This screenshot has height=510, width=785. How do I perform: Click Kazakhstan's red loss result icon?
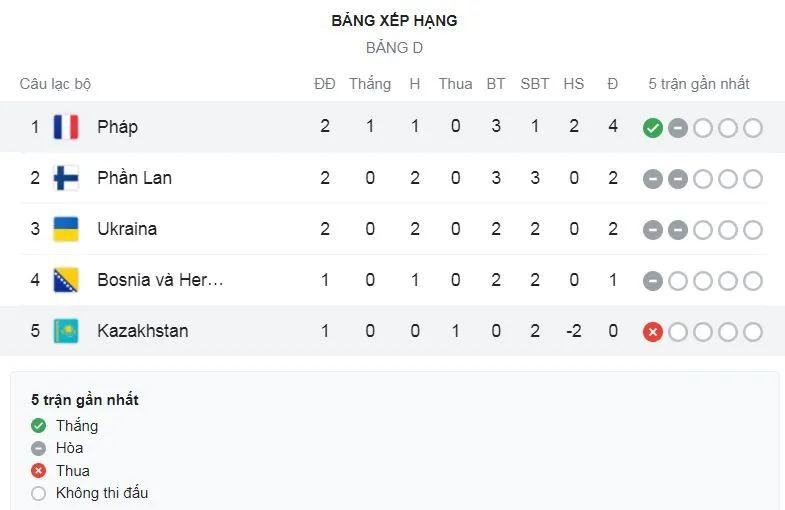coord(653,332)
